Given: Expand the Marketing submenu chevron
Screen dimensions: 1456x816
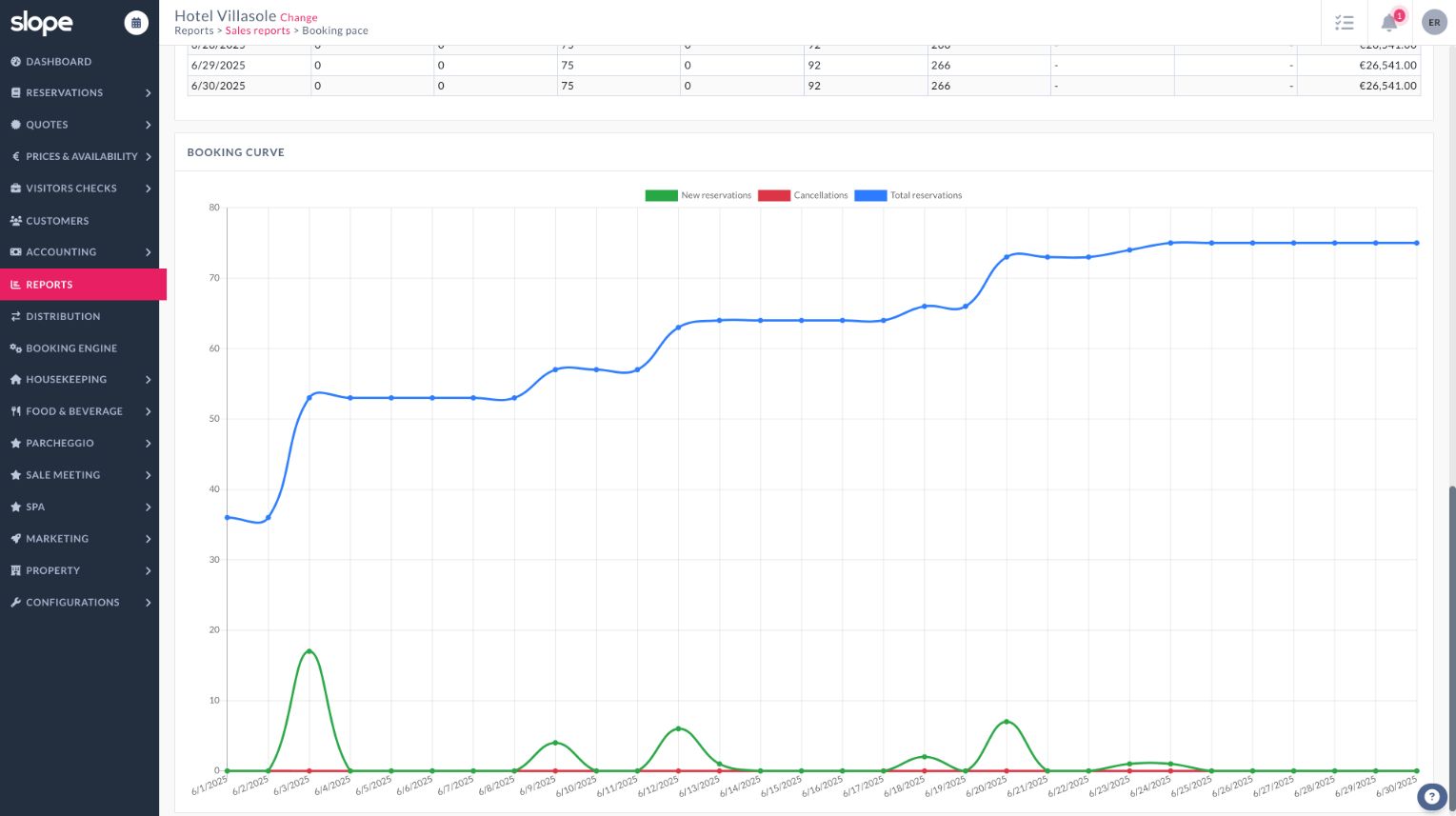Looking at the screenshot, I should tap(149, 539).
